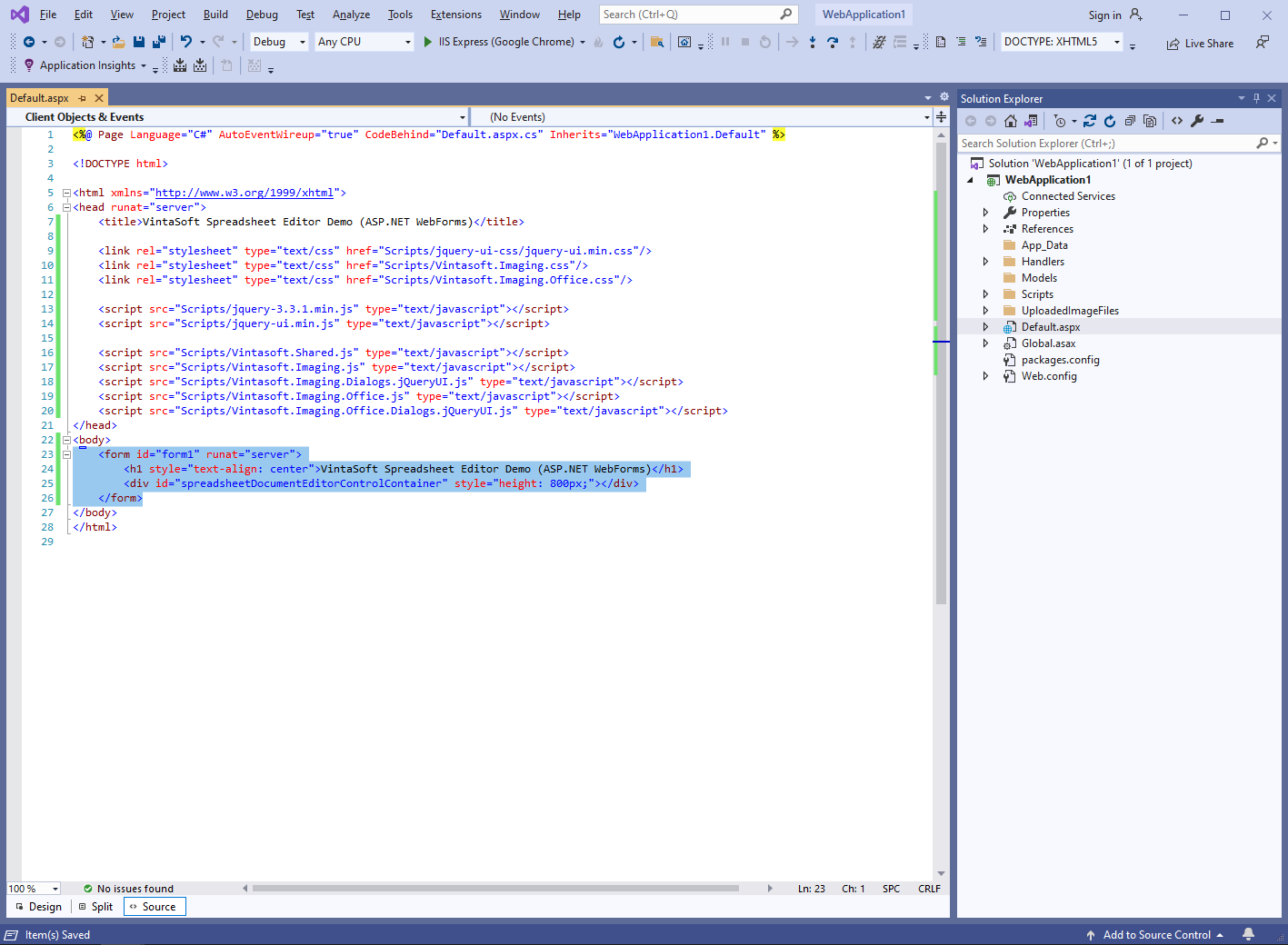Viewport: 1288px width, 945px height.
Task: Click the Home icon in Solution Explorer
Action: click(x=1011, y=121)
